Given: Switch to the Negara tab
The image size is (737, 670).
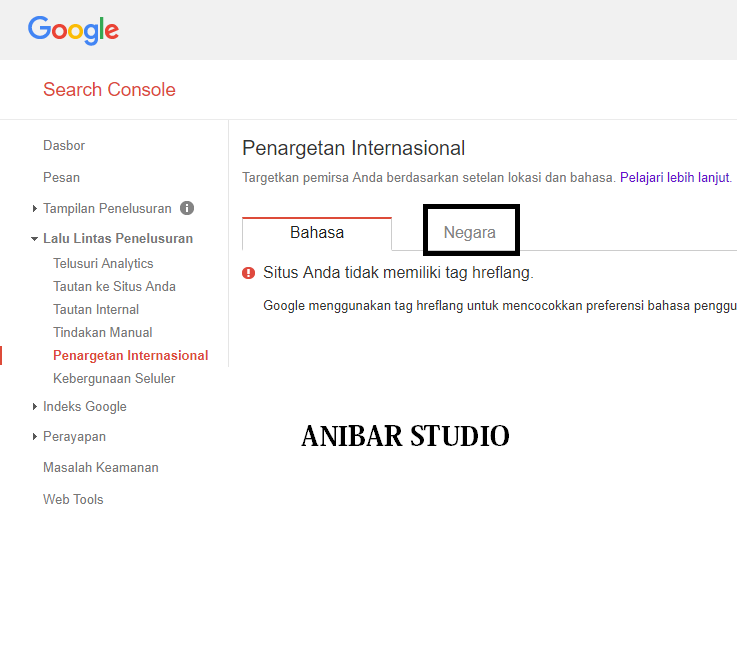Looking at the screenshot, I should pos(470,232).
